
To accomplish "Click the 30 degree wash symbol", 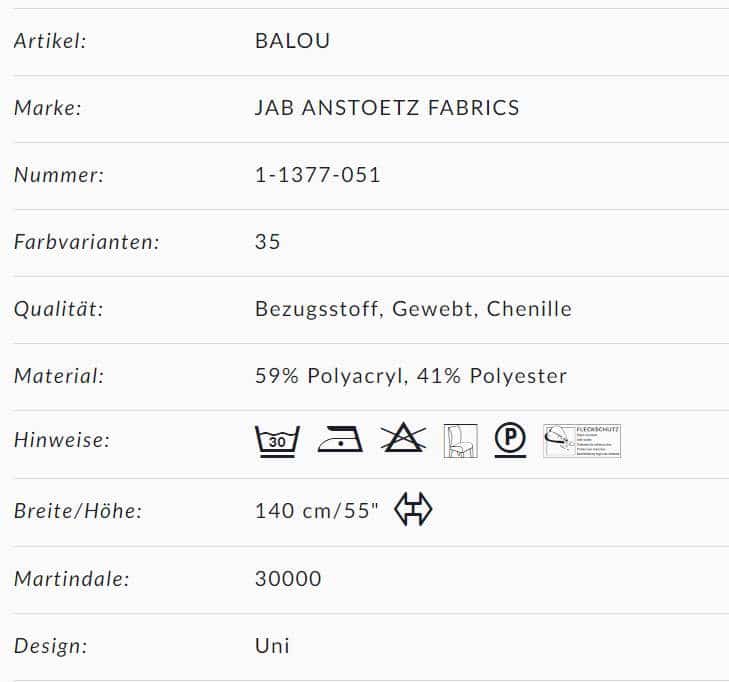I will [x=277, y=441].
